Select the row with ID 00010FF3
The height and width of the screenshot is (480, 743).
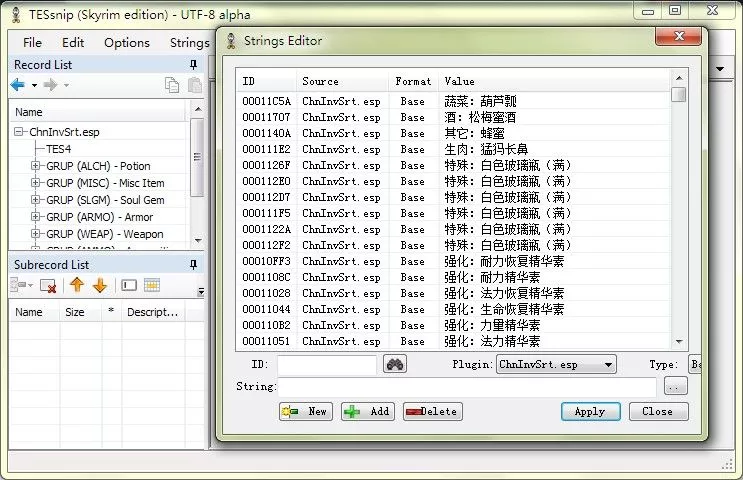453,262
